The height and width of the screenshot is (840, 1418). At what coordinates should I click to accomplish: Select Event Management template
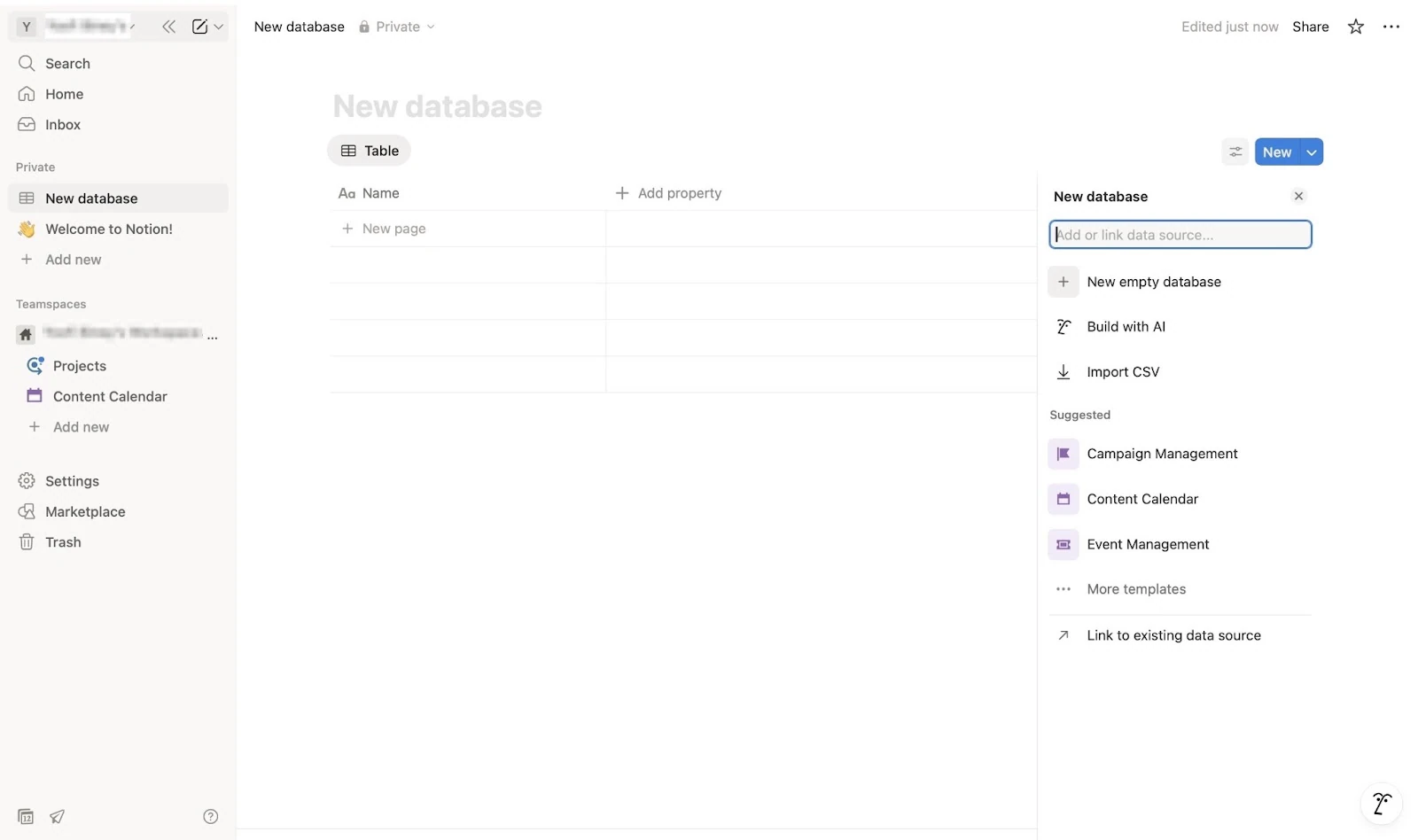tap(1180, 544)
